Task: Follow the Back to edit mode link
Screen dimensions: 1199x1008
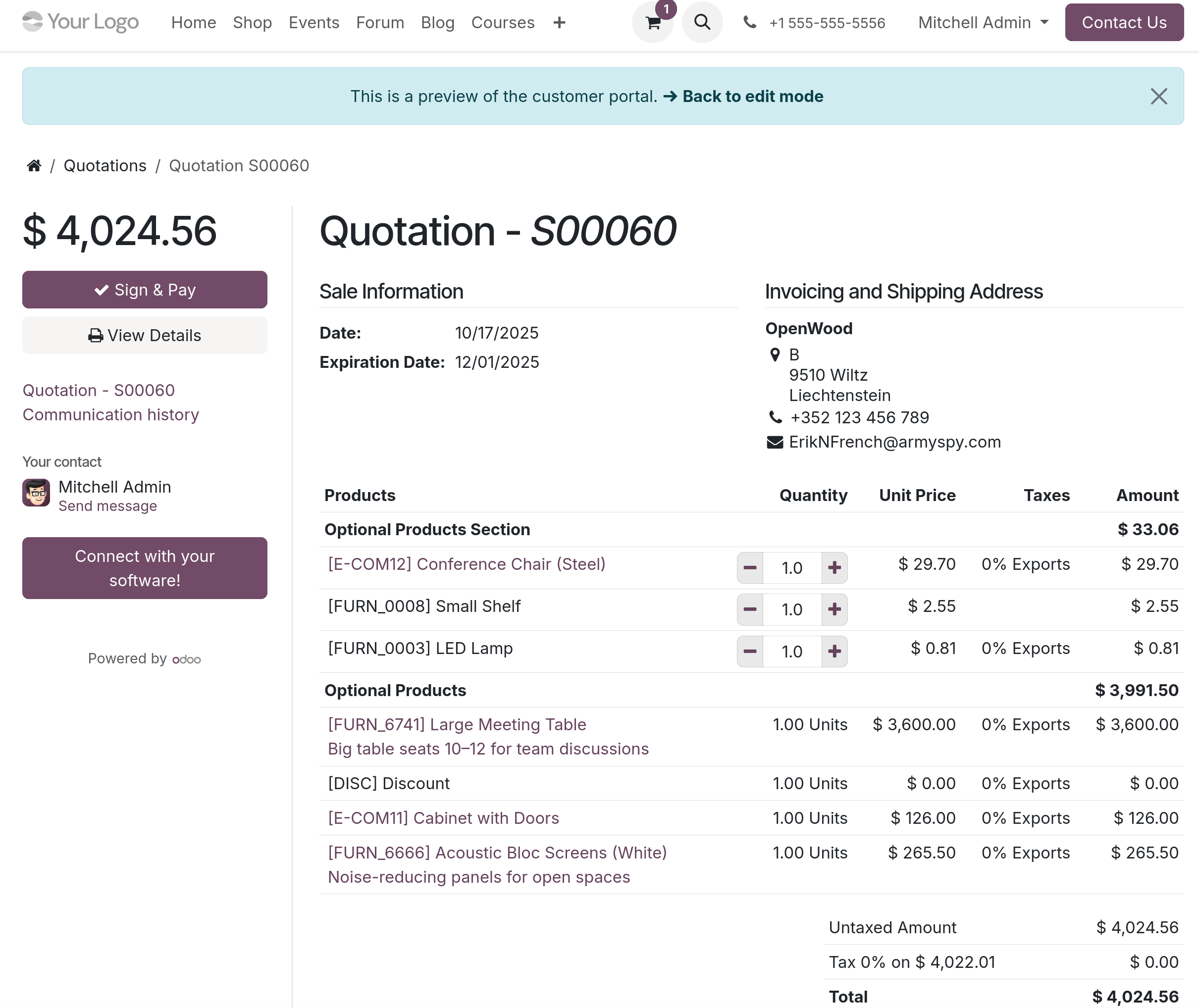Action: pyautogui.click(x=743, y=96)
